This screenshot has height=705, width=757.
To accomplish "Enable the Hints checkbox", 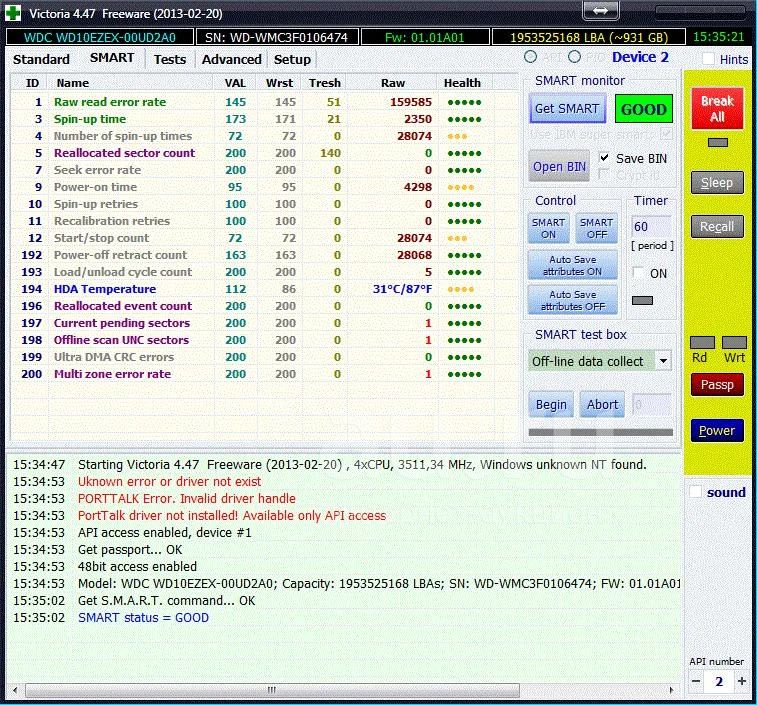I will tap(708, 59).
